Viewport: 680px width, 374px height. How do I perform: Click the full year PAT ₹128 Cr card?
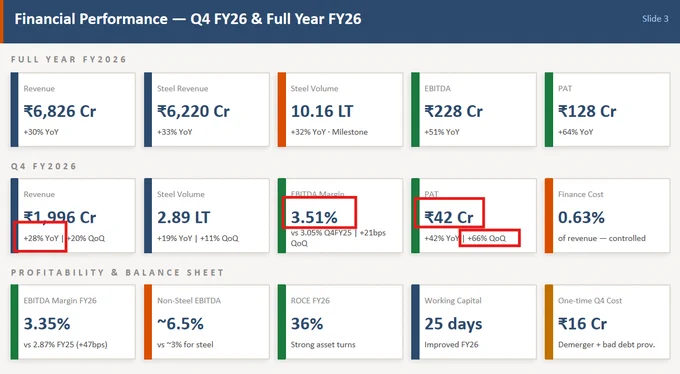click(607, 110)
